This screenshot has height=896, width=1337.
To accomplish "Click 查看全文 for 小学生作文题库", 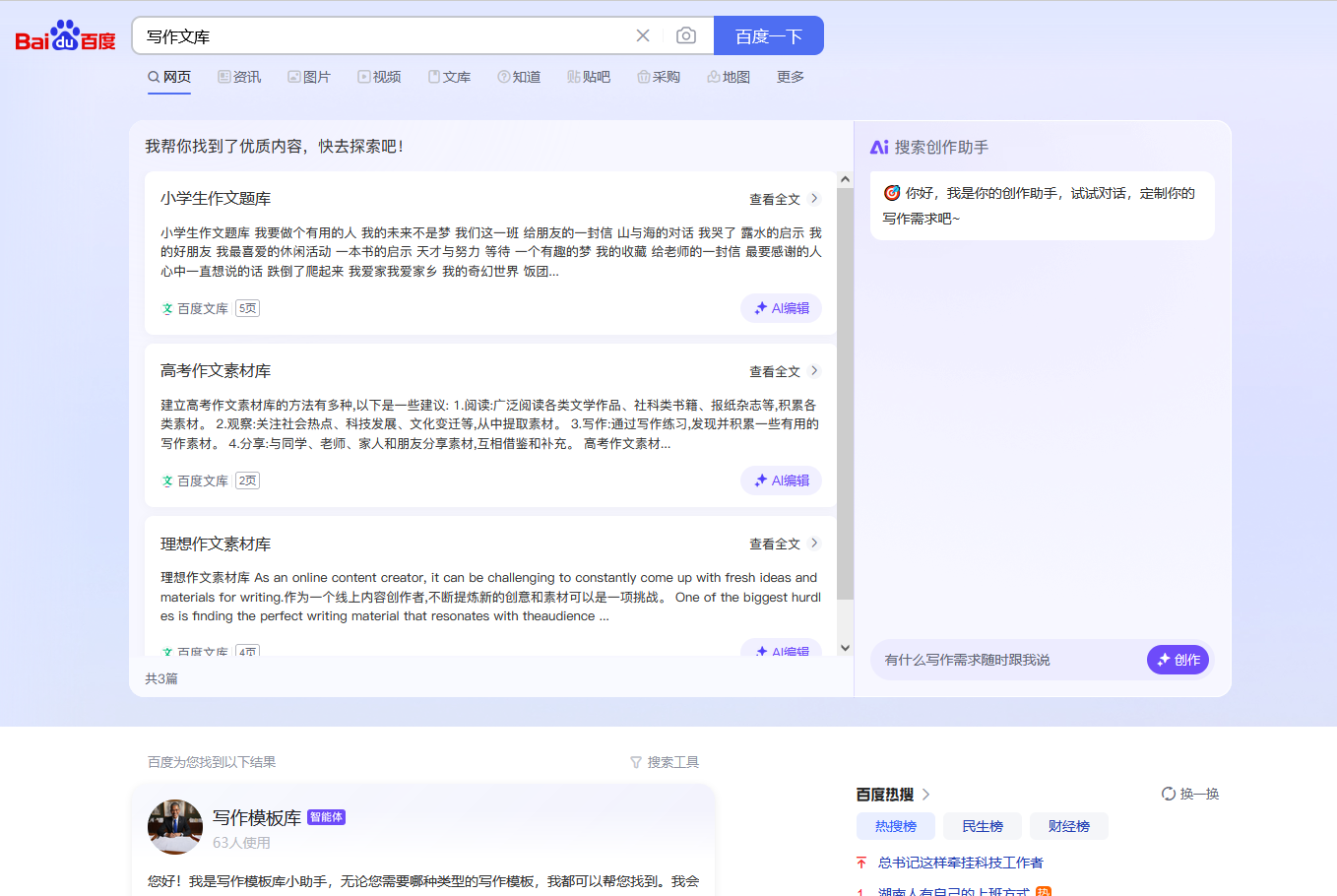I will pos(775,199).
